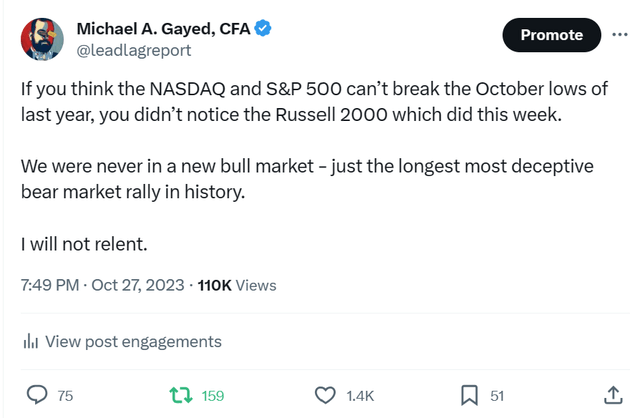
Task: Click the 159 retweets count
Action: tap(213, 396)
